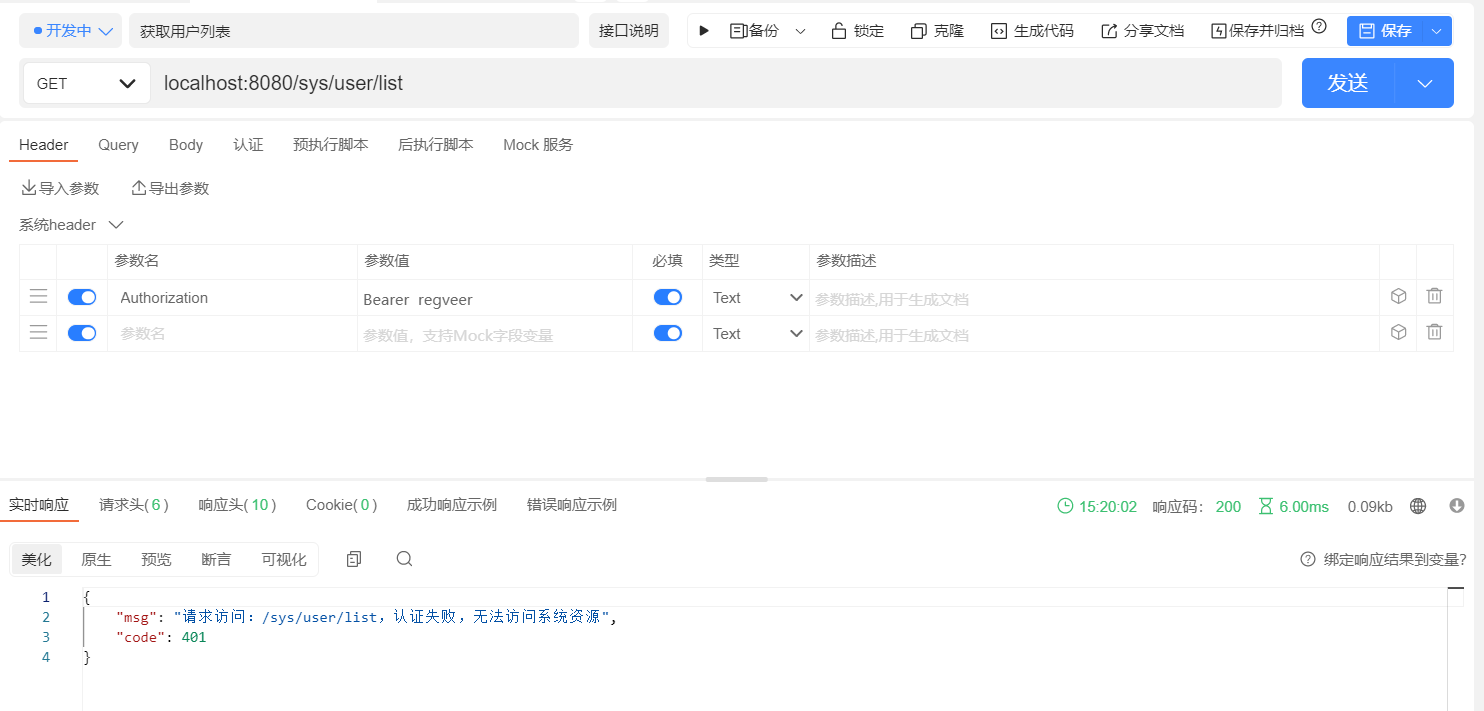The image size is (1484, 711).
Task: Open Text type dropdown for Authorization
Action: [757, 298]
